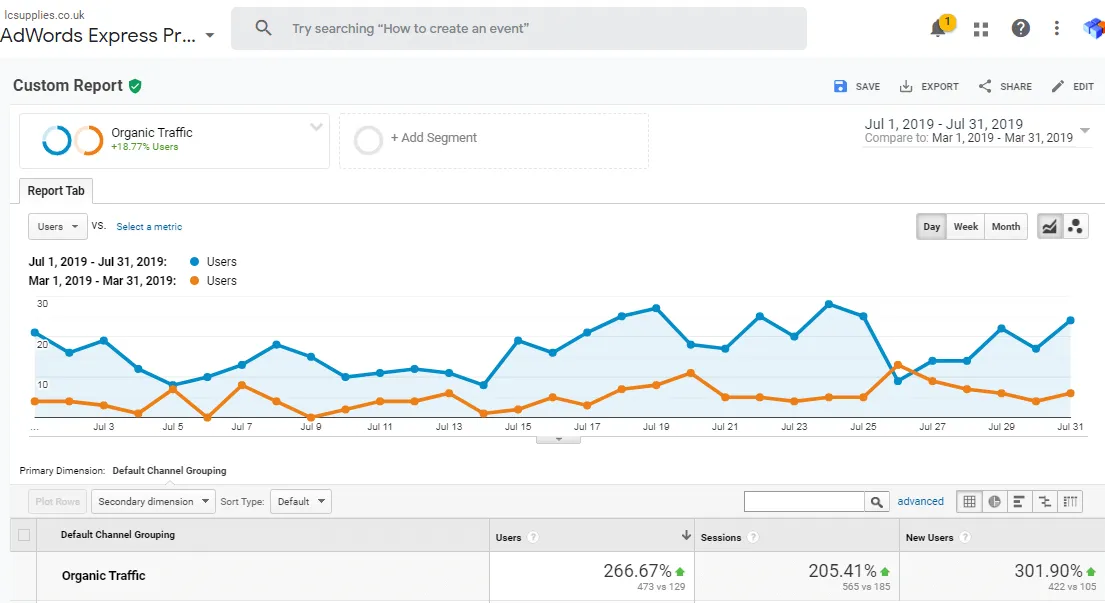Open the date range picker
1105x603 pixels.
[x=977, y=130]
